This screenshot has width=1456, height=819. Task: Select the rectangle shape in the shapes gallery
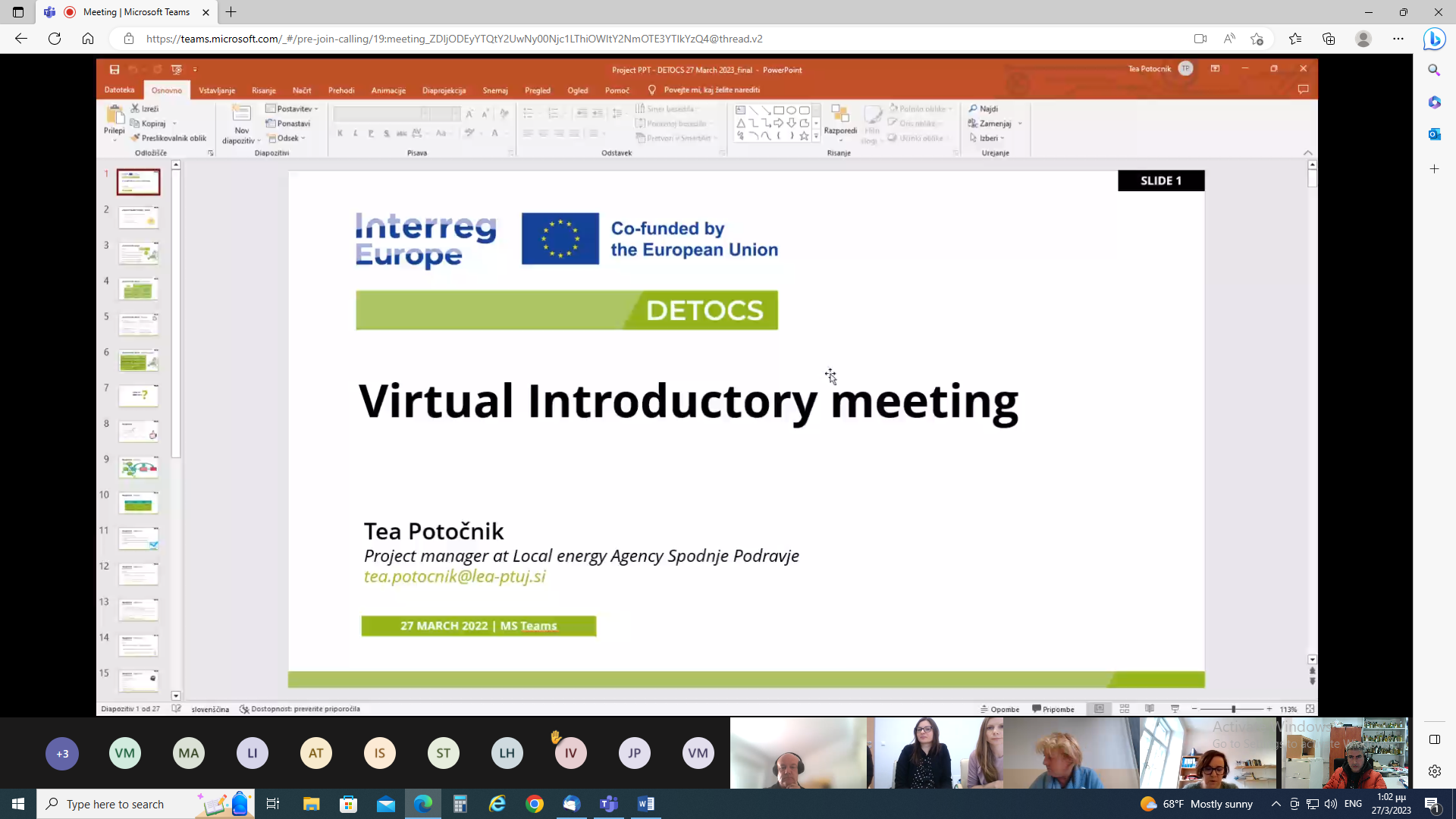pyautogui.click(x=778, y=110)
